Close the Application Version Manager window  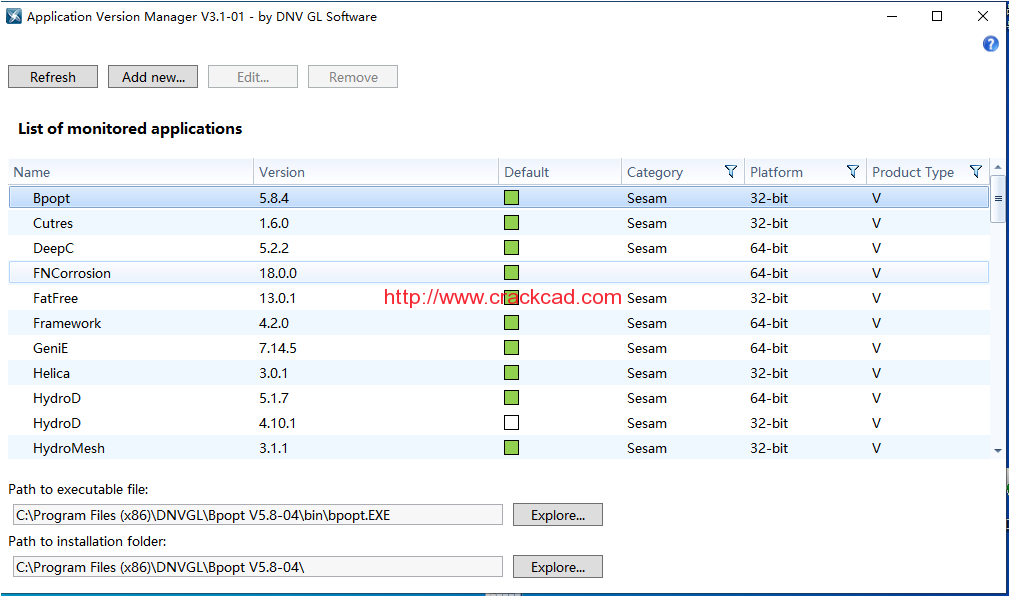click(x=982, y=16)
